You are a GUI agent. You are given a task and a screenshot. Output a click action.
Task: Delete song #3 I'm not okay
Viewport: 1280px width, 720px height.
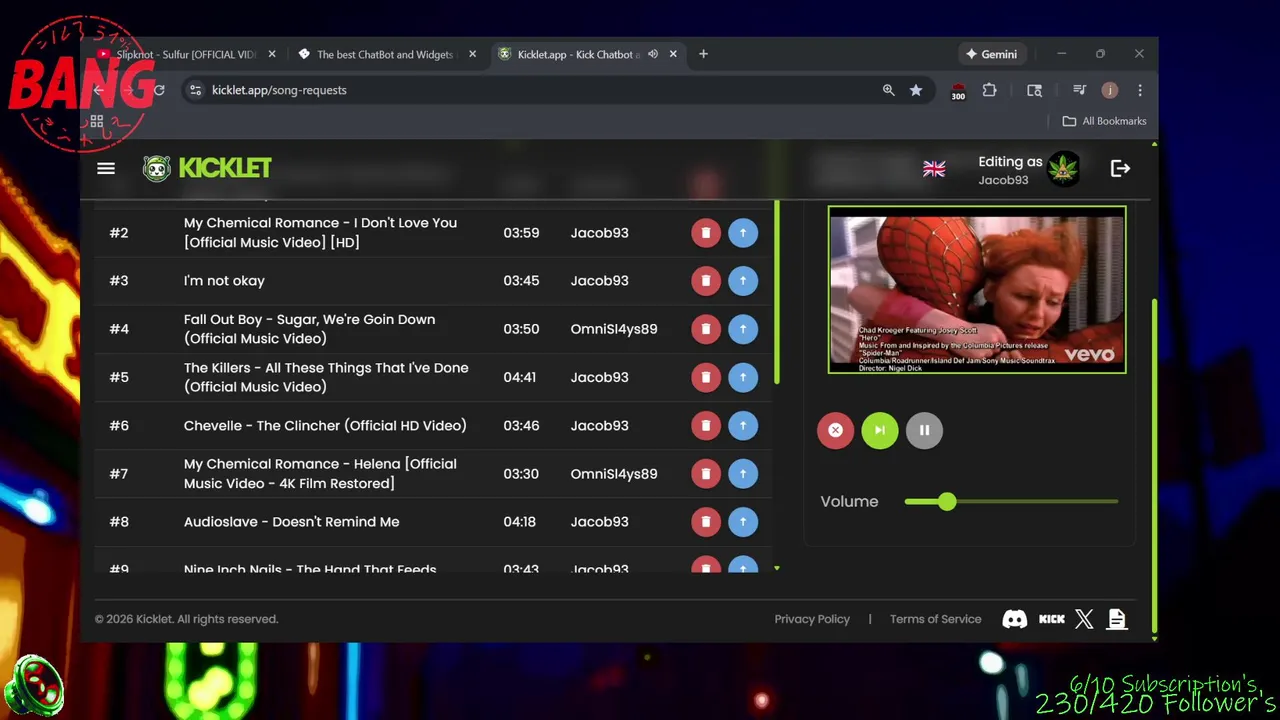pos(705,281)
